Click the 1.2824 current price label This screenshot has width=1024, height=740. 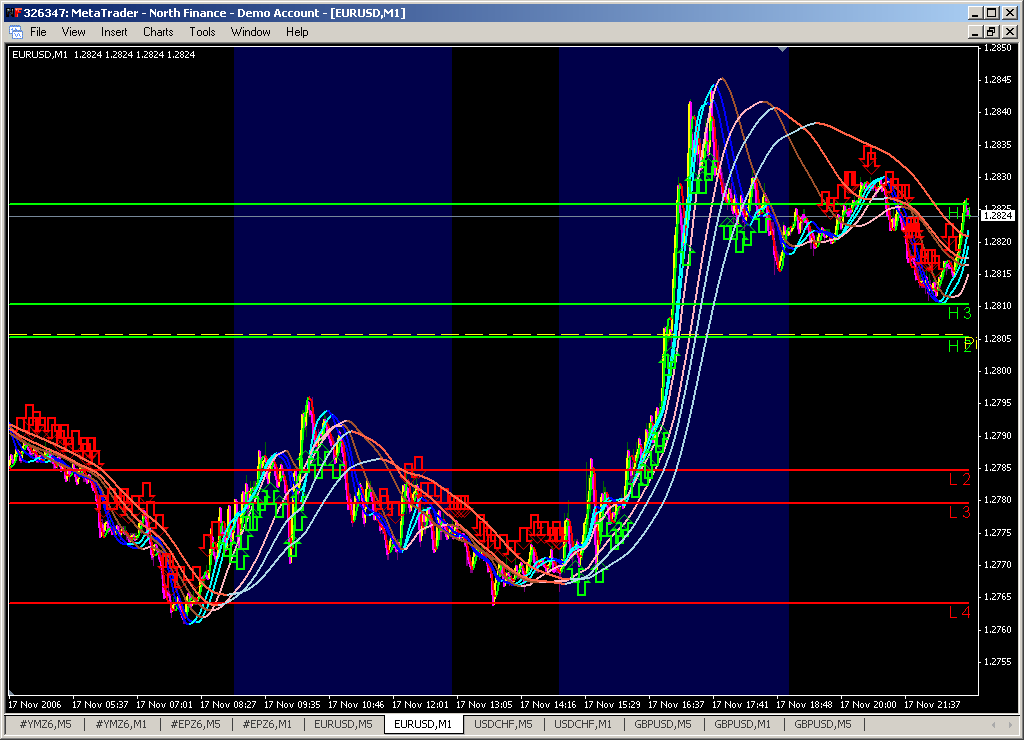point(998,215)
